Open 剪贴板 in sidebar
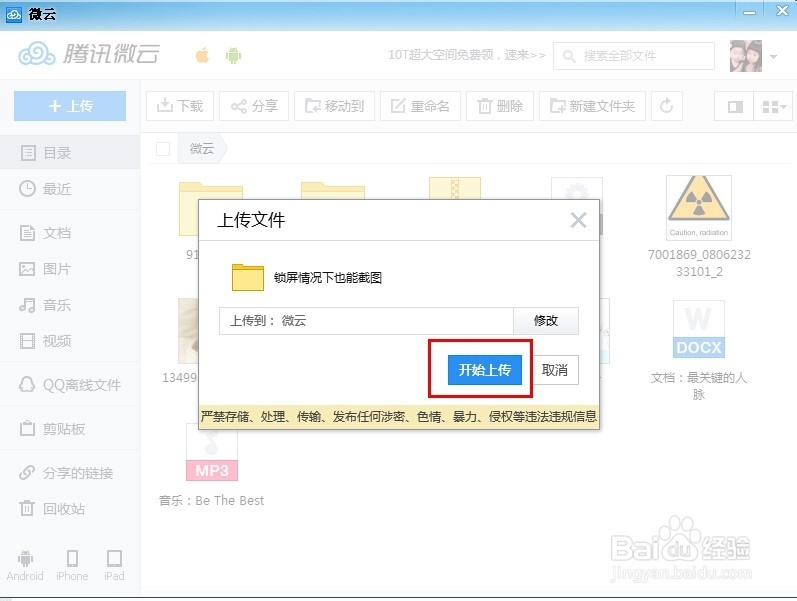The width and height of the screenshot is (797, 601). [70, 429]
